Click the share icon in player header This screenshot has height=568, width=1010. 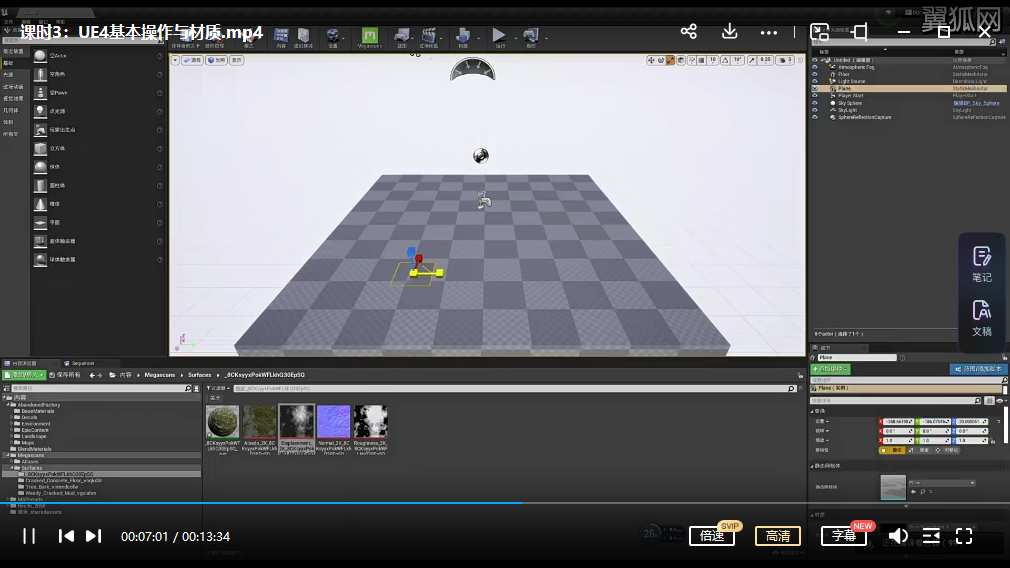tap(689, 32)
